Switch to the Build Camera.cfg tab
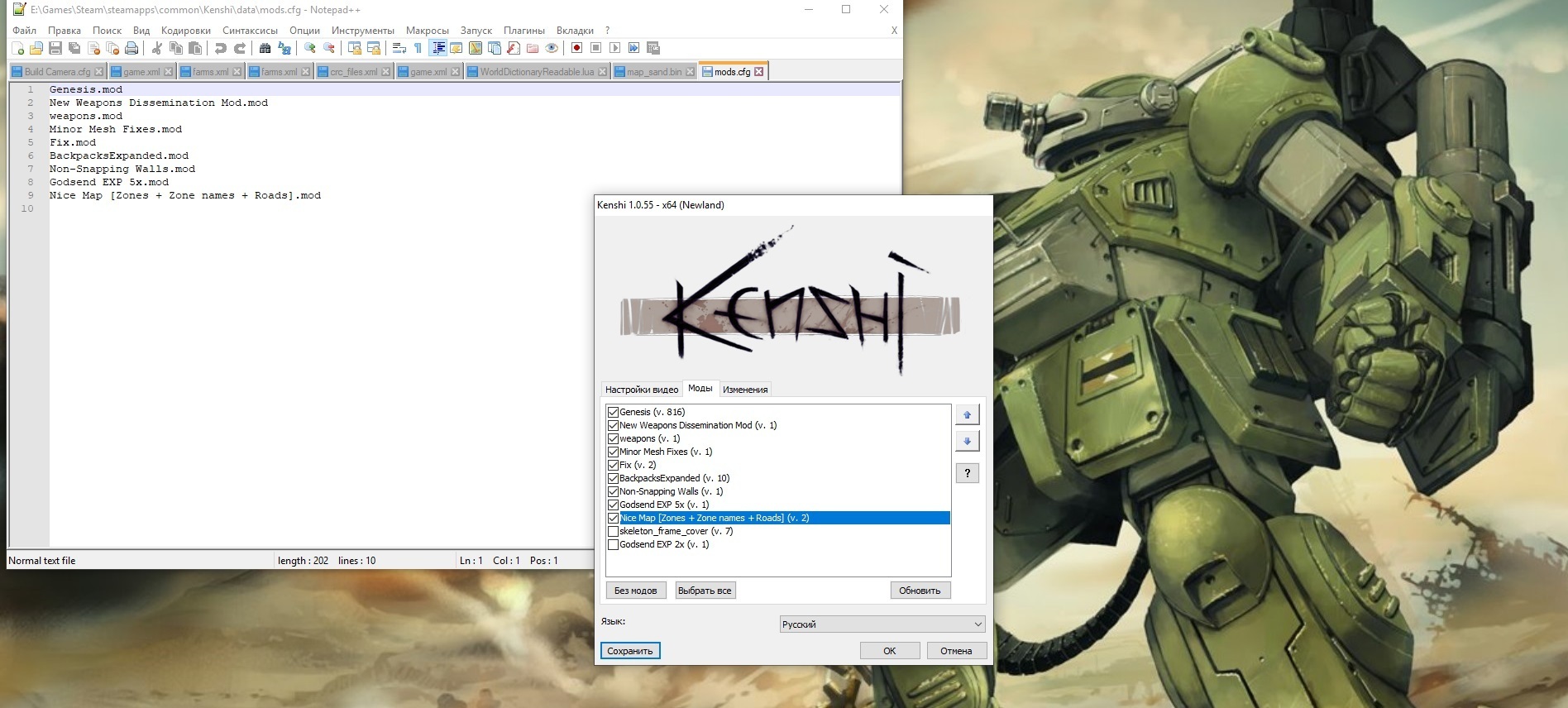 (x=57, y=72)
